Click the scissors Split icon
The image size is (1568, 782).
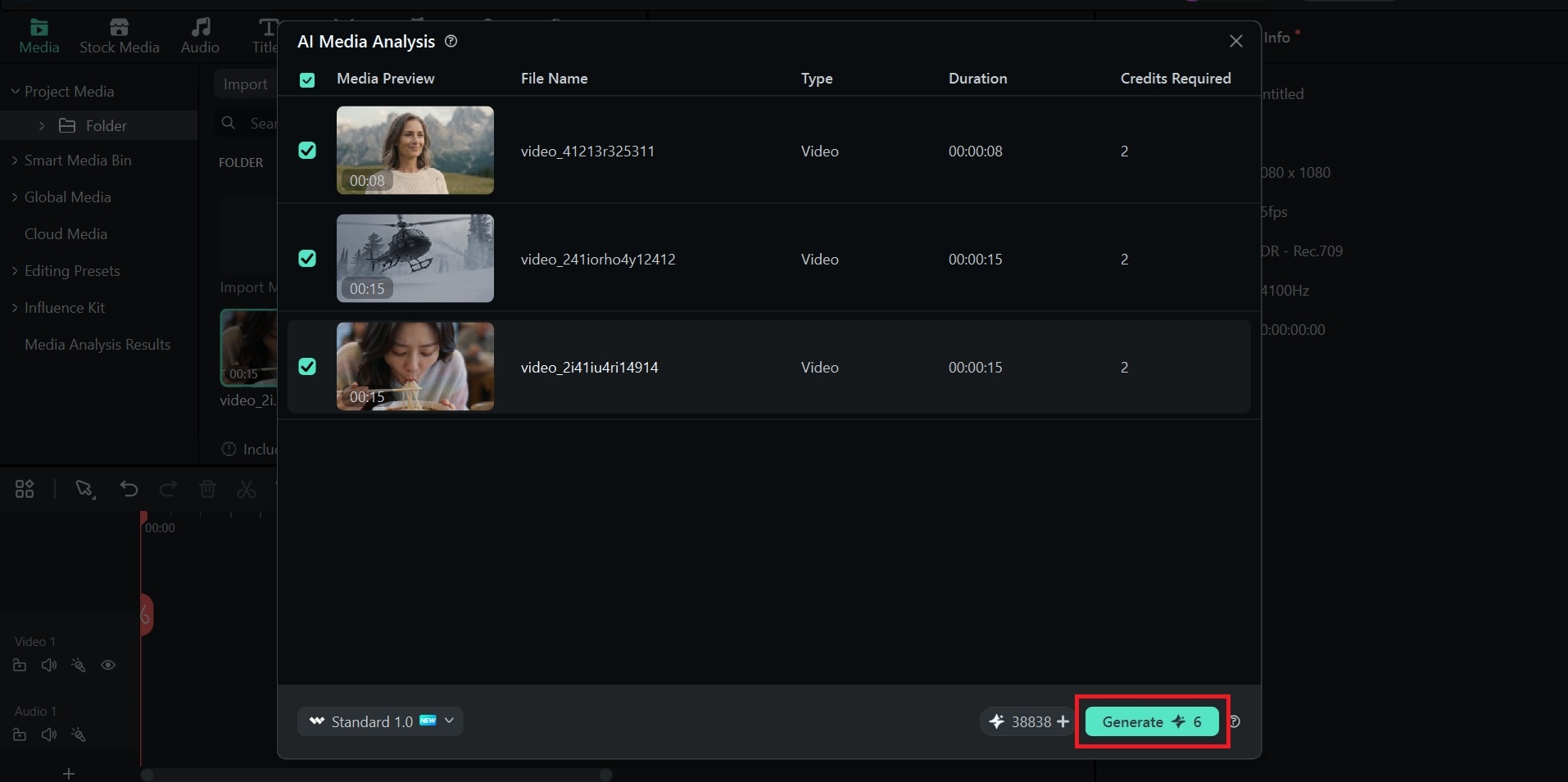click(247, 489)
